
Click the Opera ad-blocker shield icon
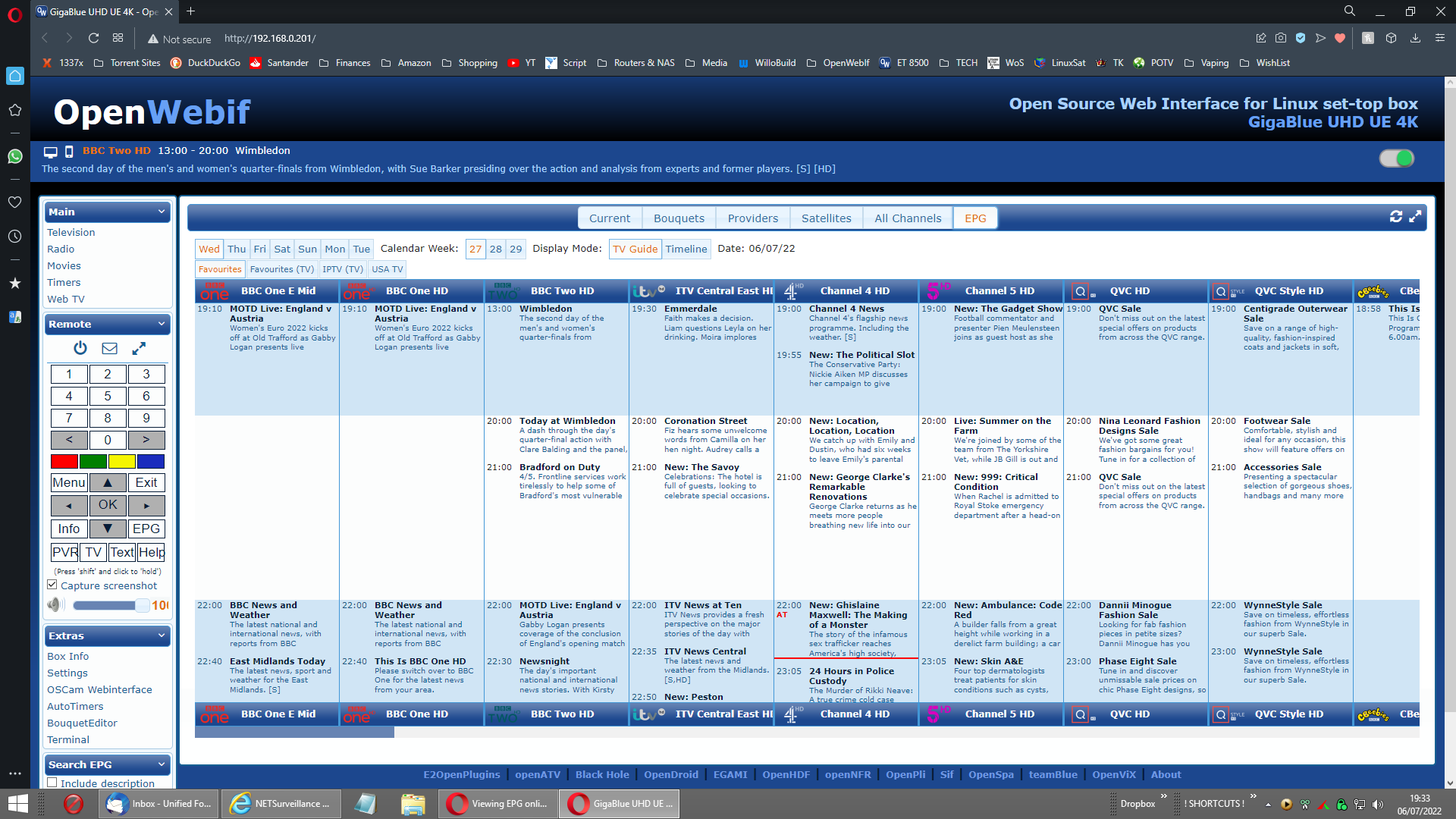coord(1301,38)
